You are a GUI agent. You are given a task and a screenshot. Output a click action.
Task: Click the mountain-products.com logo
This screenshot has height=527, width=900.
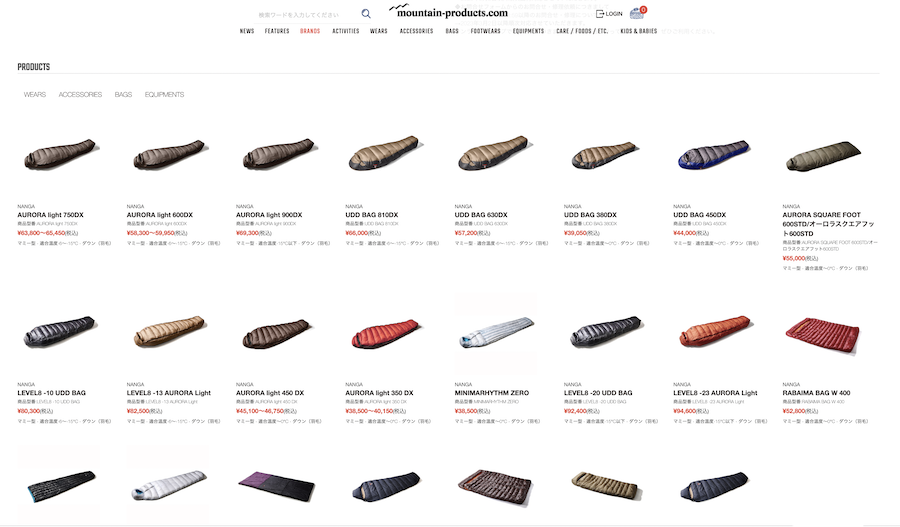[448, 11]
